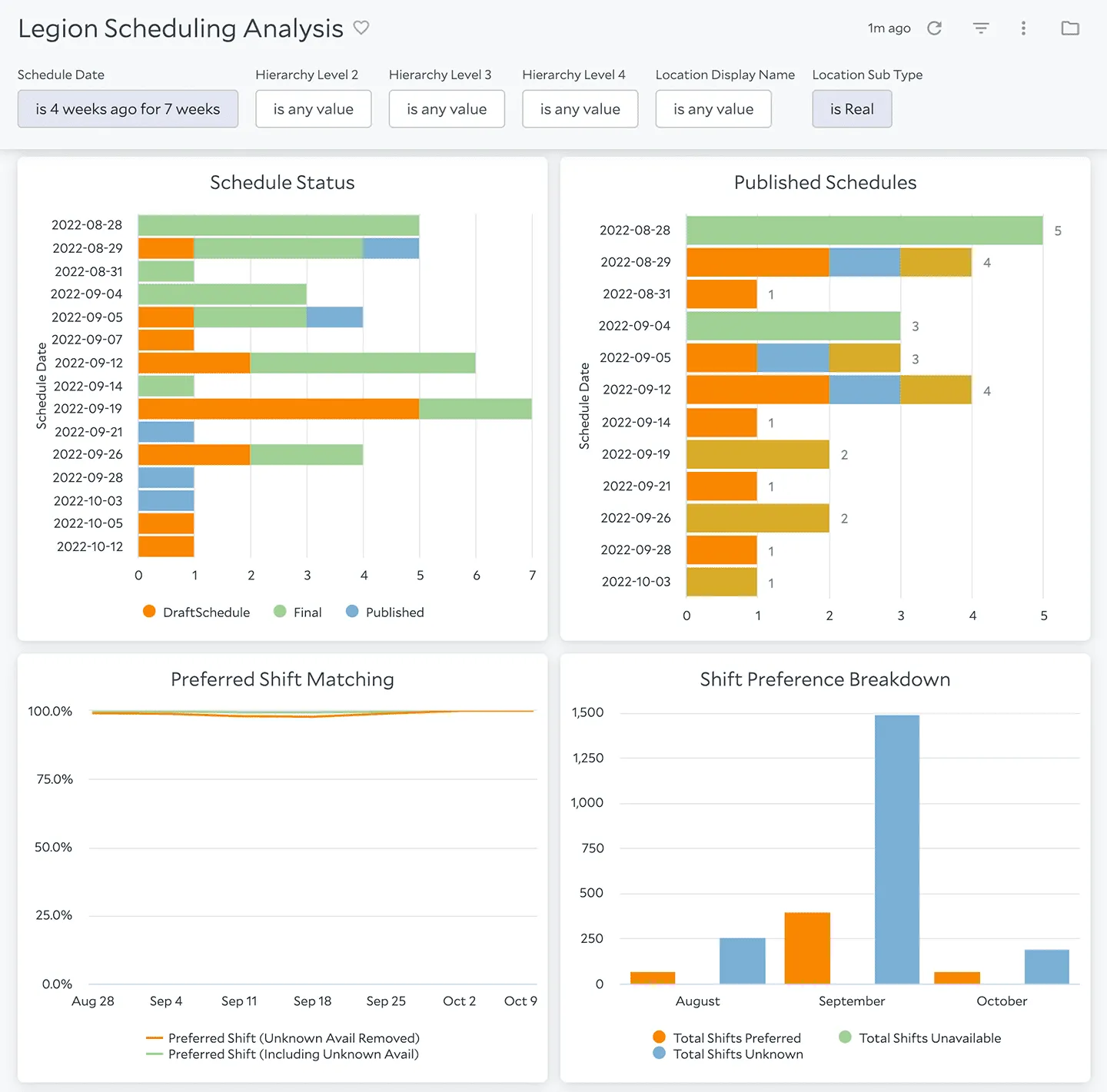The image size is (1107, 1092).
Task: Open Location Sub Type 'is Real' filter
Action: pos(852,109)
